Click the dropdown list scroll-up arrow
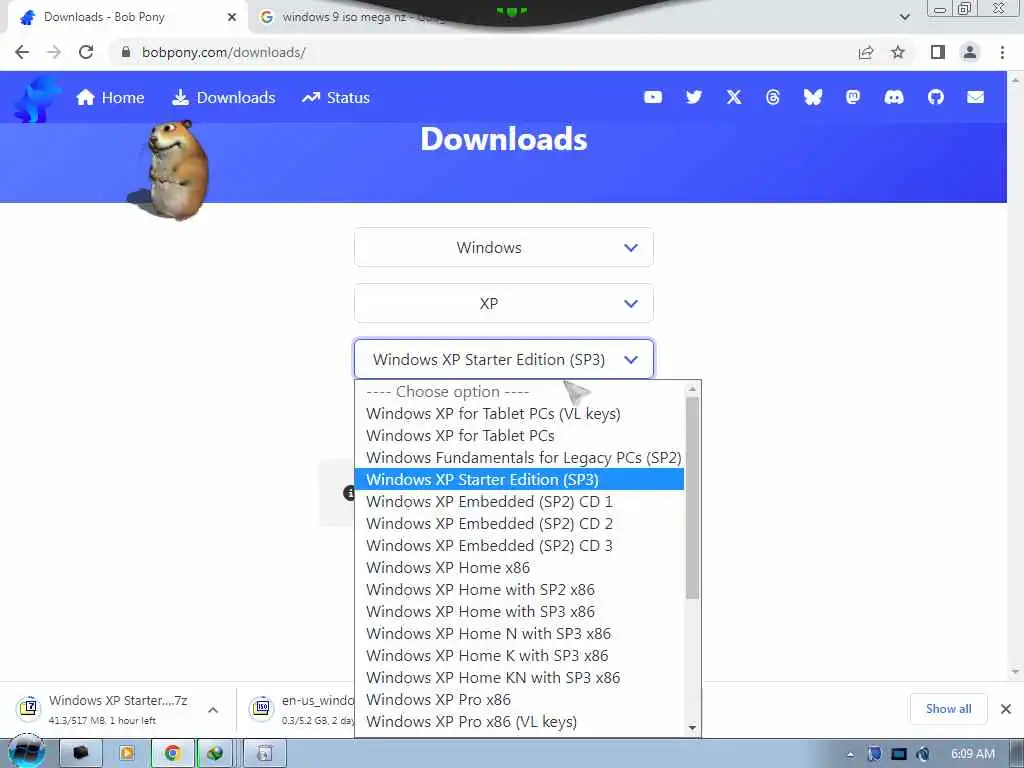The image size is (1024, 768). (x=692, y=389)
